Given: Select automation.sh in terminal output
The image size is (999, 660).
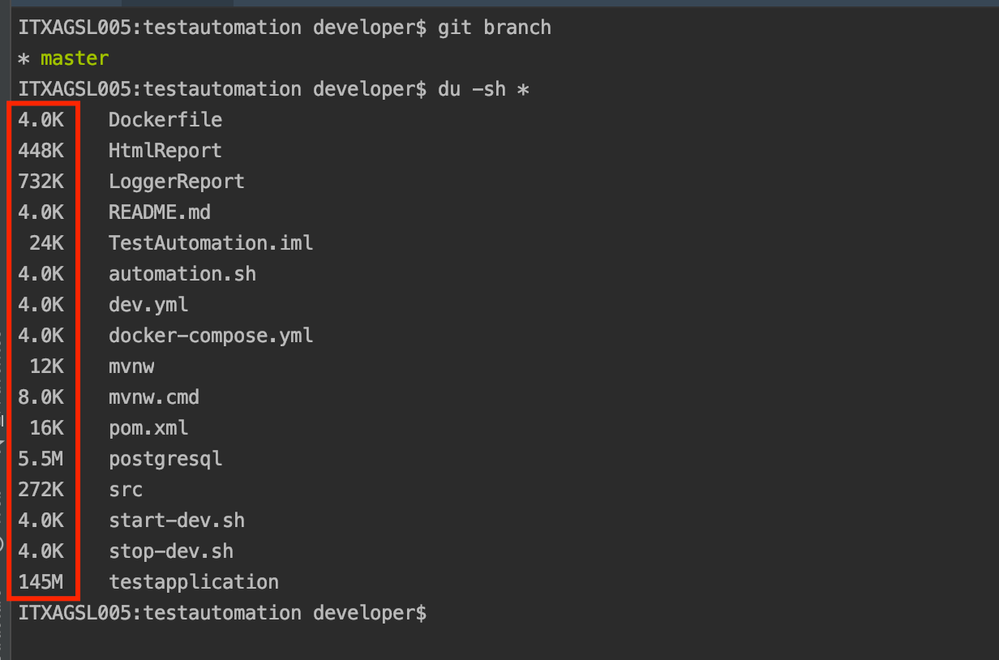Looking at the screenshot, I should (x=182, y=274).
